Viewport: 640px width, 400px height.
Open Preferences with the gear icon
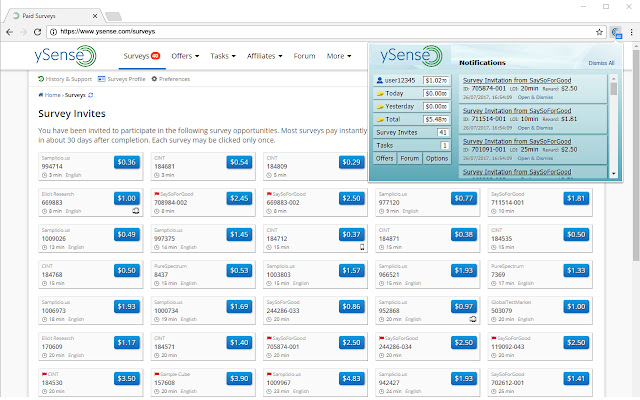[170, 78]
